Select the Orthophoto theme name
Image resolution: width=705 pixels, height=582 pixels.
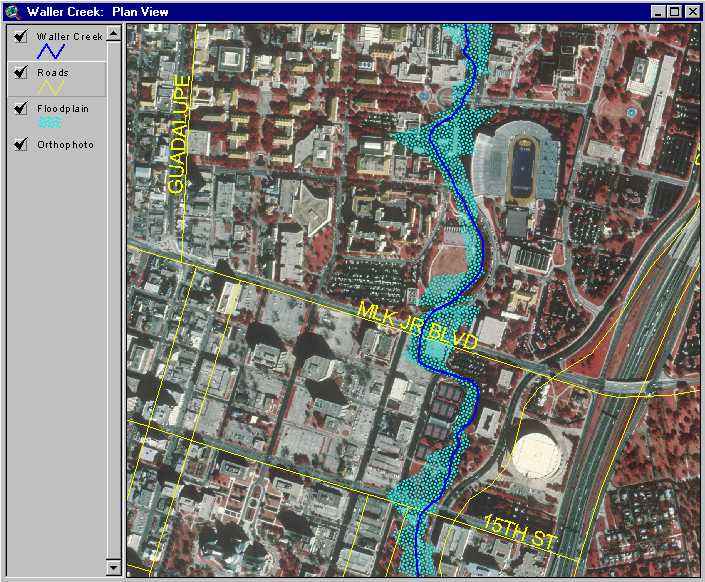click(66, 145)
